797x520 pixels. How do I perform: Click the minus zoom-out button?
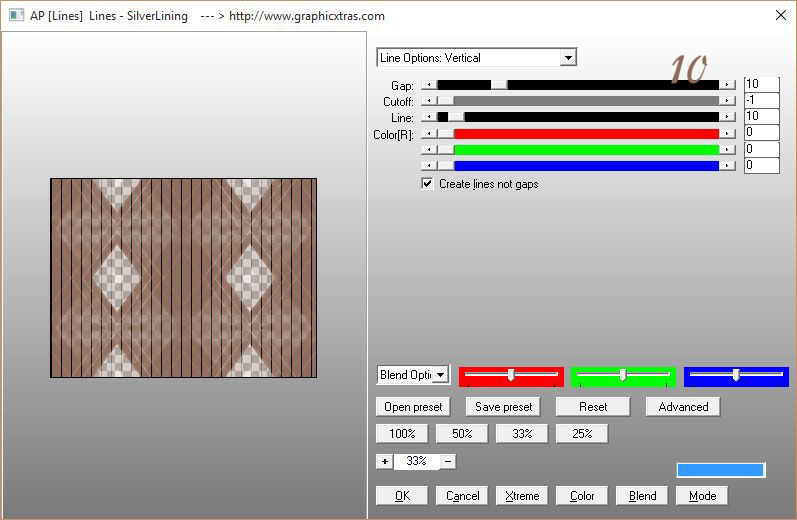click(448, 462)
